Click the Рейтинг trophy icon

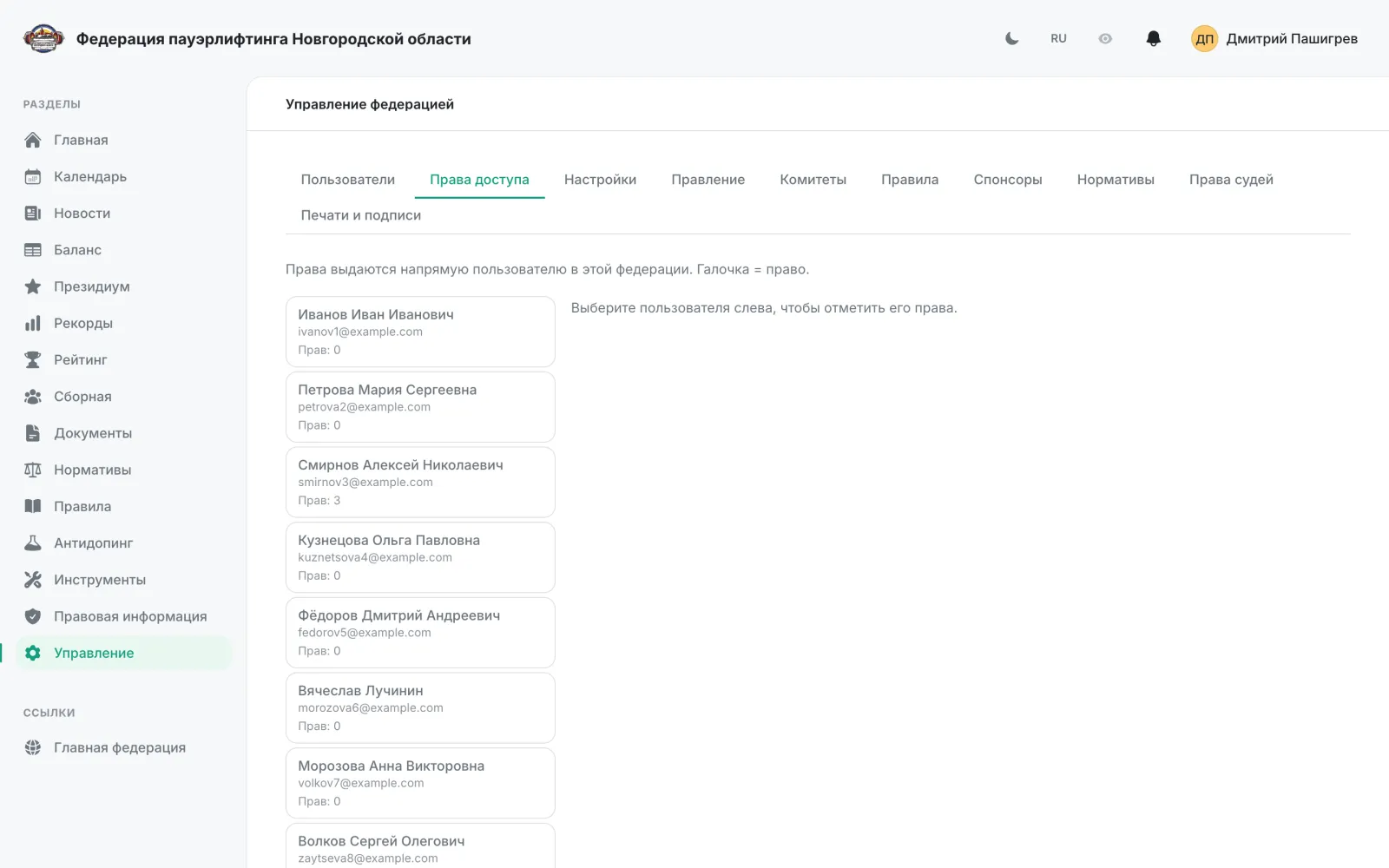[x=33, y=359]
